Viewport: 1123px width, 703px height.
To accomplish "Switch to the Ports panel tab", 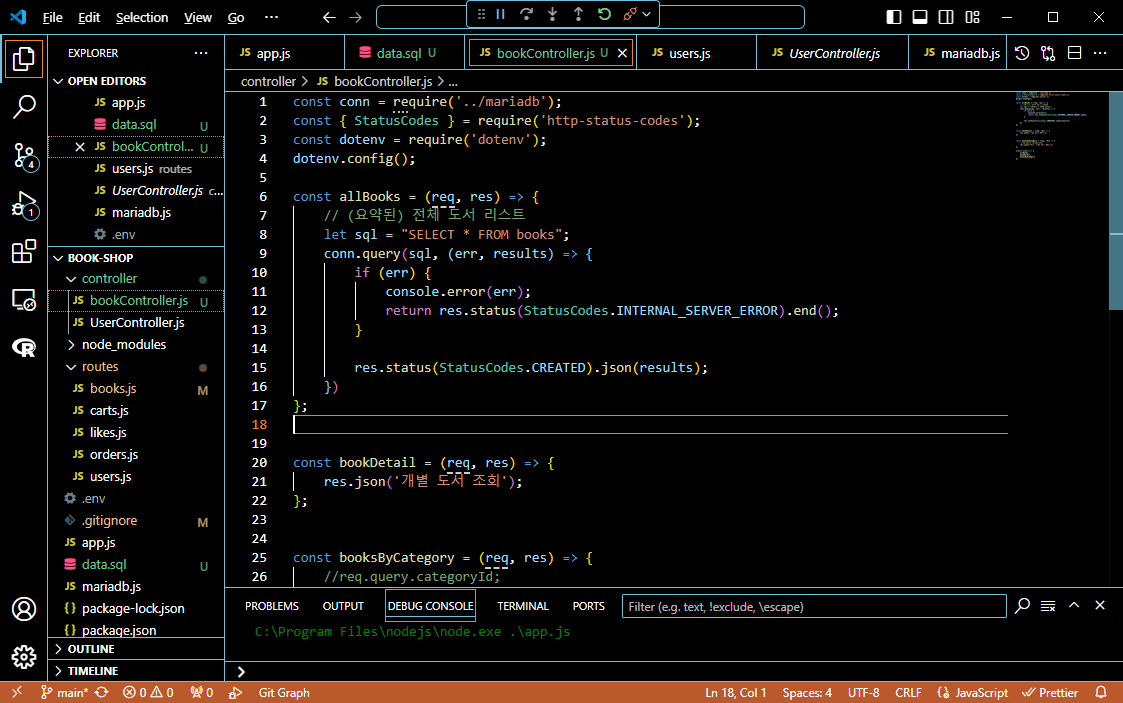I will click(x=589, y=606).
